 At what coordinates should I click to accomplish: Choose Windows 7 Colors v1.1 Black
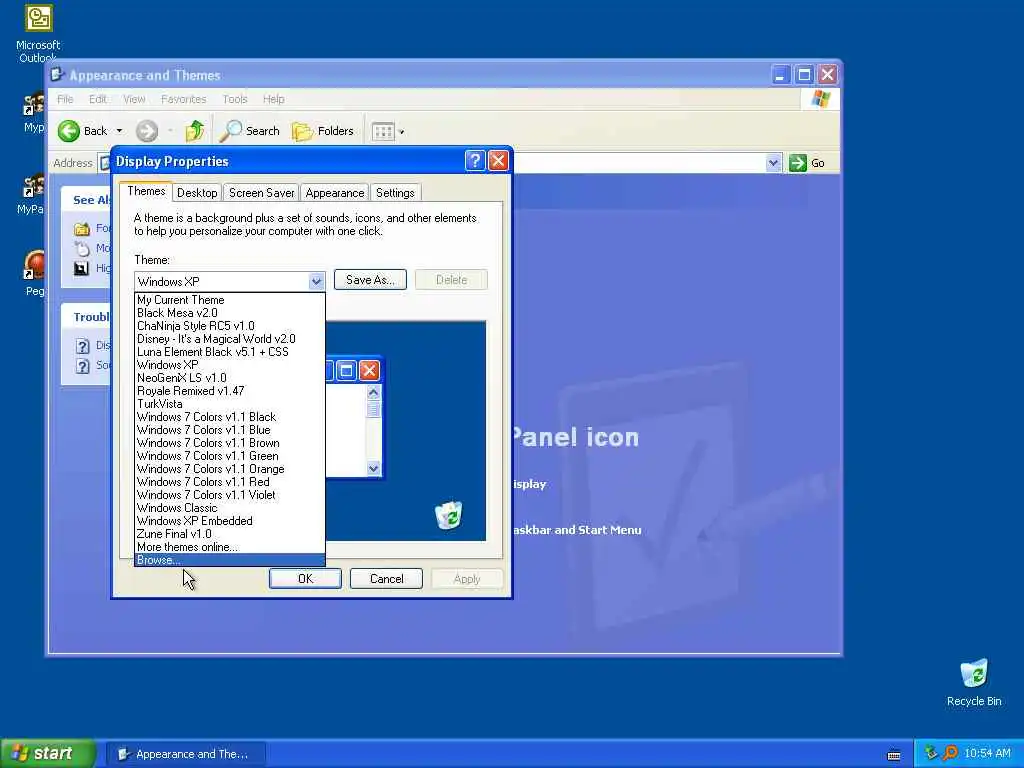click(x=229, y=417)
